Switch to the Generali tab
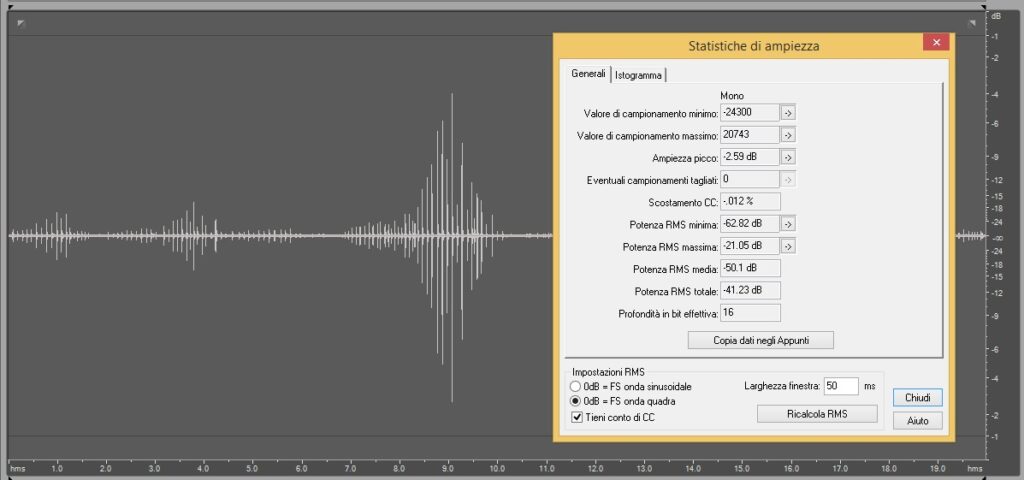The height and width of the screenshot is (480, 1024). click(588, 74)
